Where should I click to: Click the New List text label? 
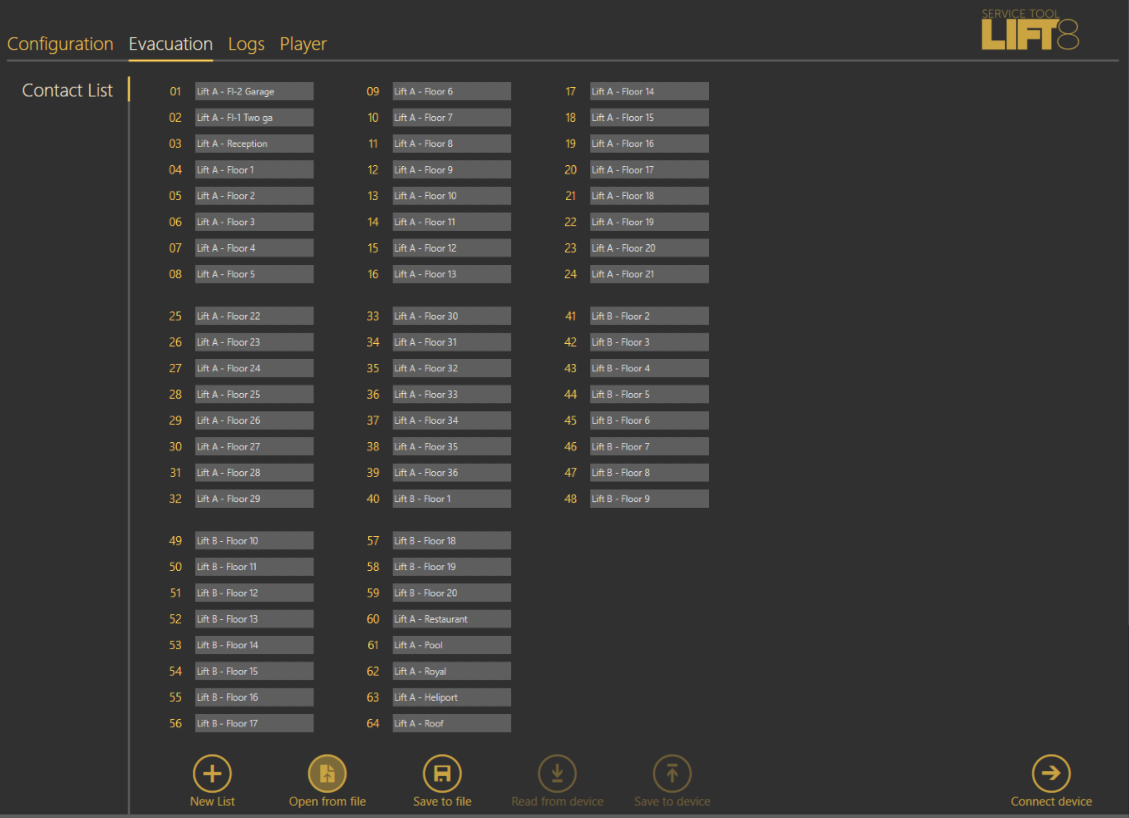click(x=212, y=801)
